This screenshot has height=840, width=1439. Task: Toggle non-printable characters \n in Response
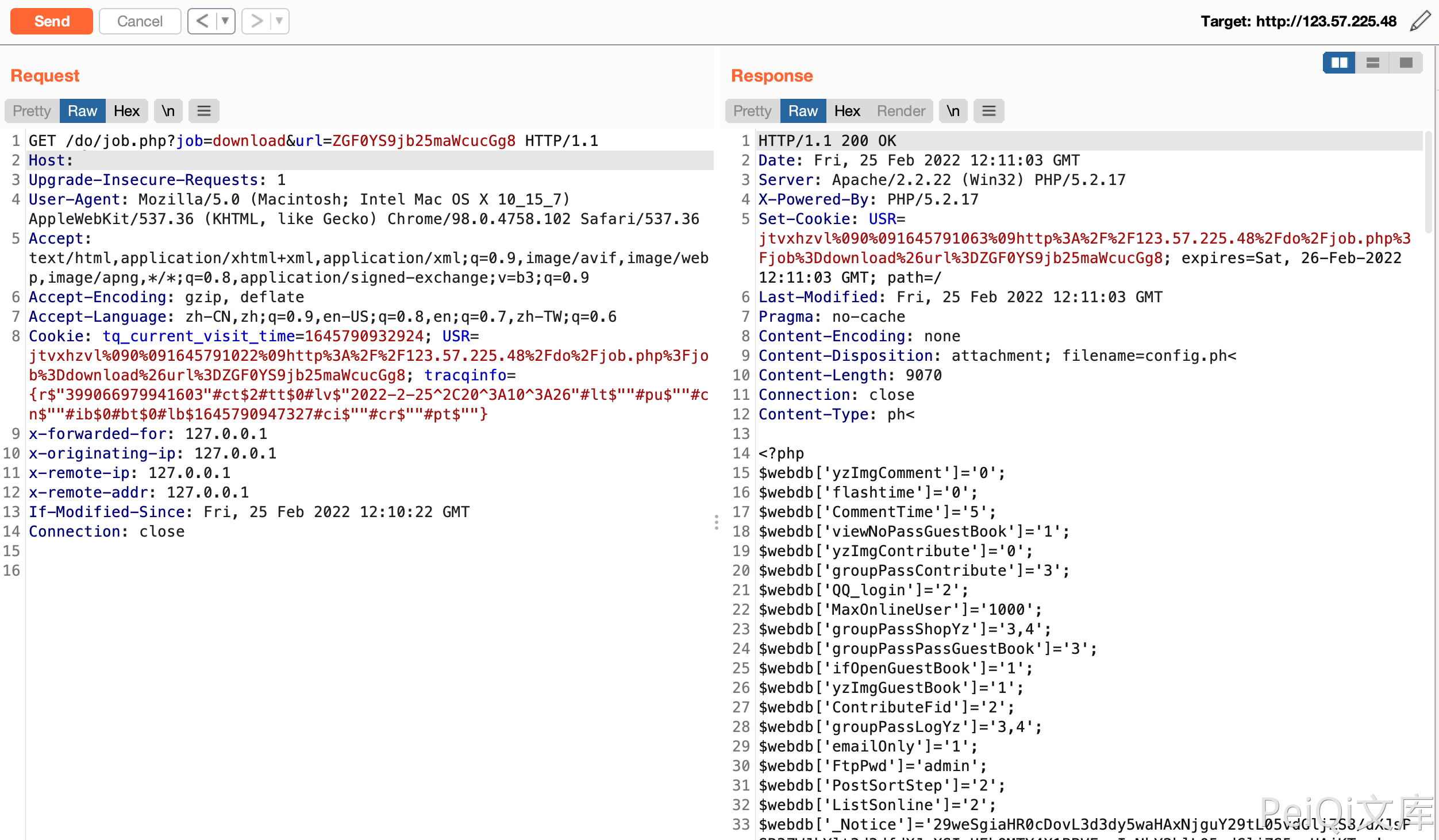[953, 111]
